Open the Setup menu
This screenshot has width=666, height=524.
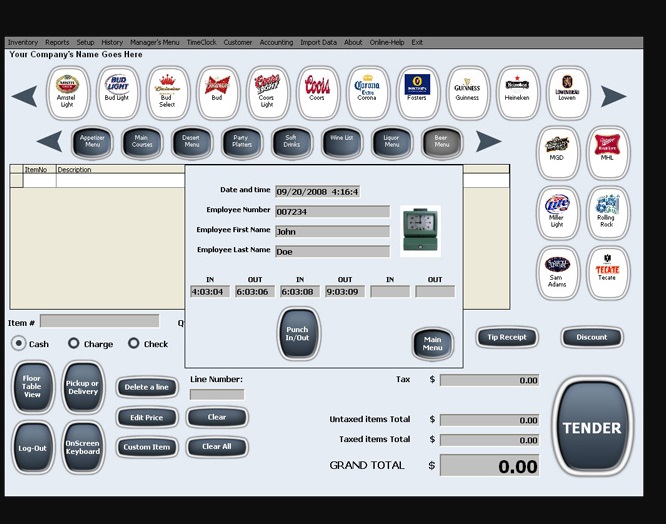point(85,42)
